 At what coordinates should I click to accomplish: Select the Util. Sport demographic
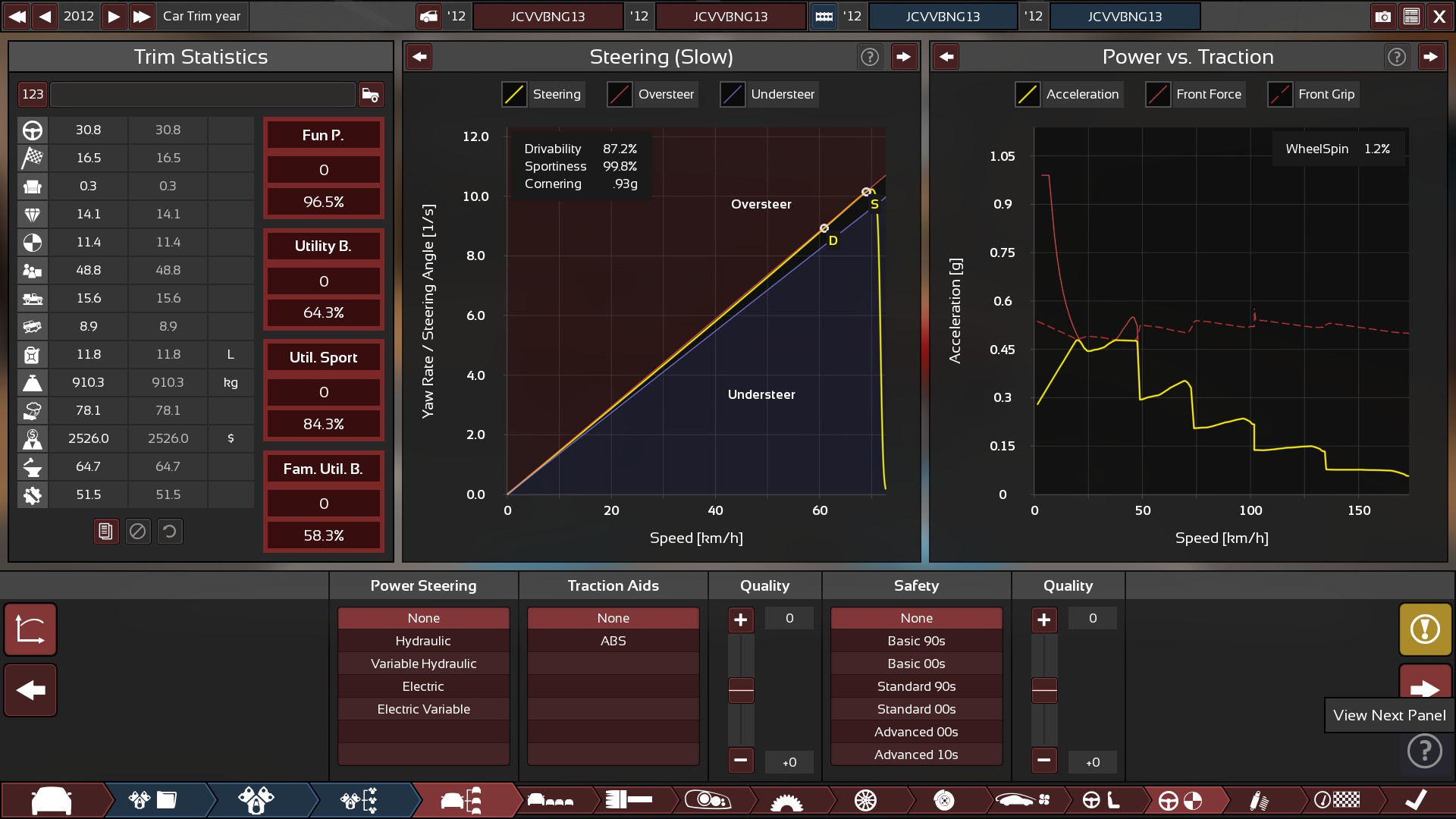coord(323,357)
